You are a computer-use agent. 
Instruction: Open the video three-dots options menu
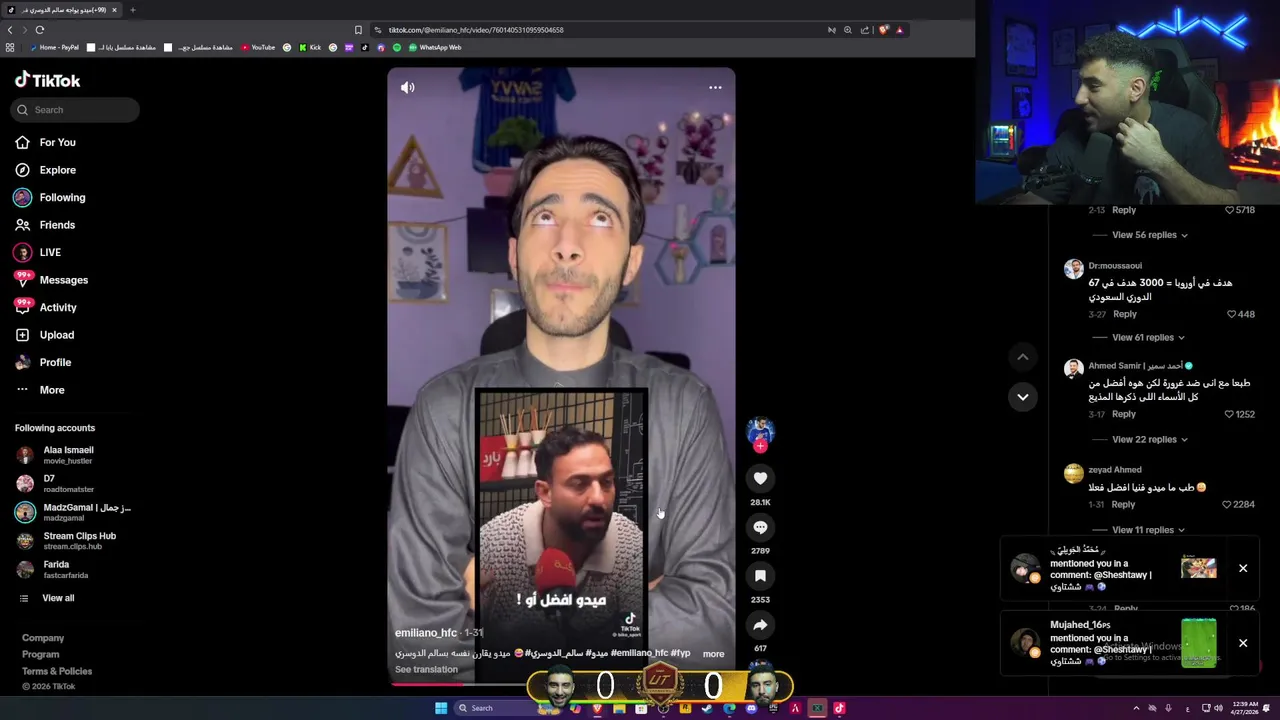click(x=715, y=88)
